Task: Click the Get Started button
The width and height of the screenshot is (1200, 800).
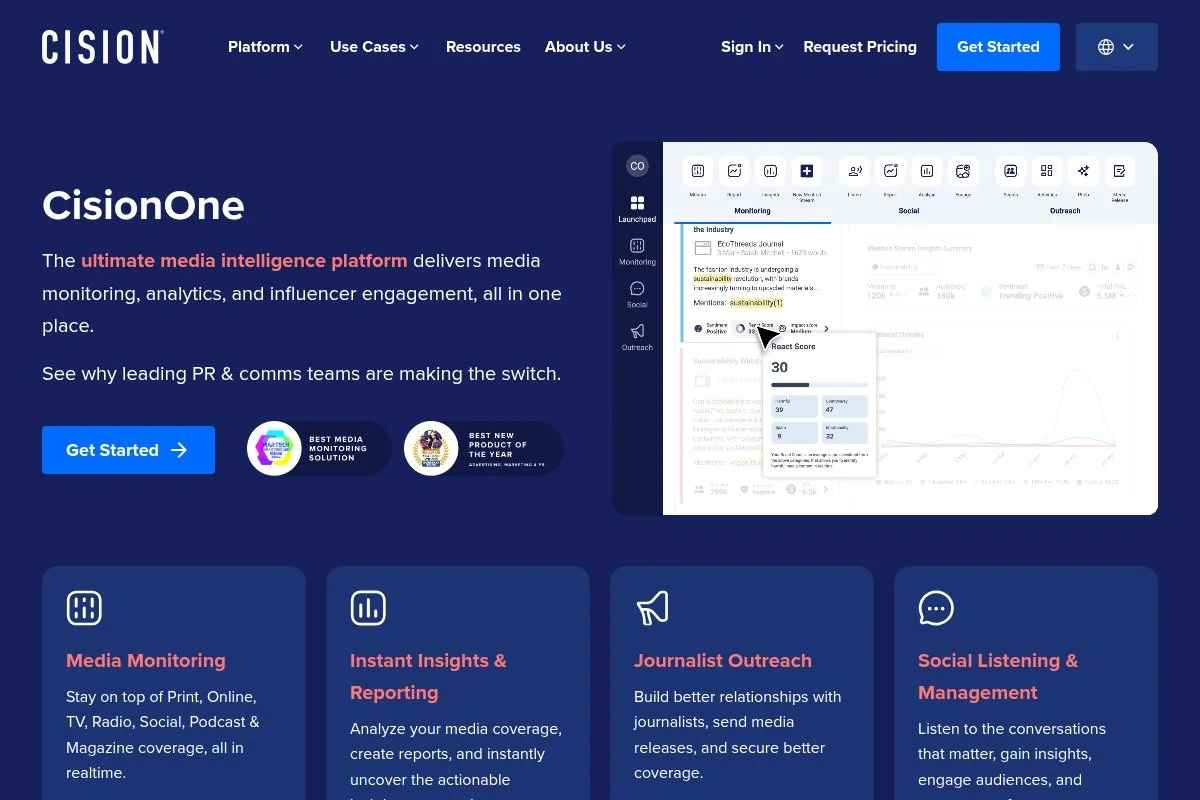Action: (997, 46)
